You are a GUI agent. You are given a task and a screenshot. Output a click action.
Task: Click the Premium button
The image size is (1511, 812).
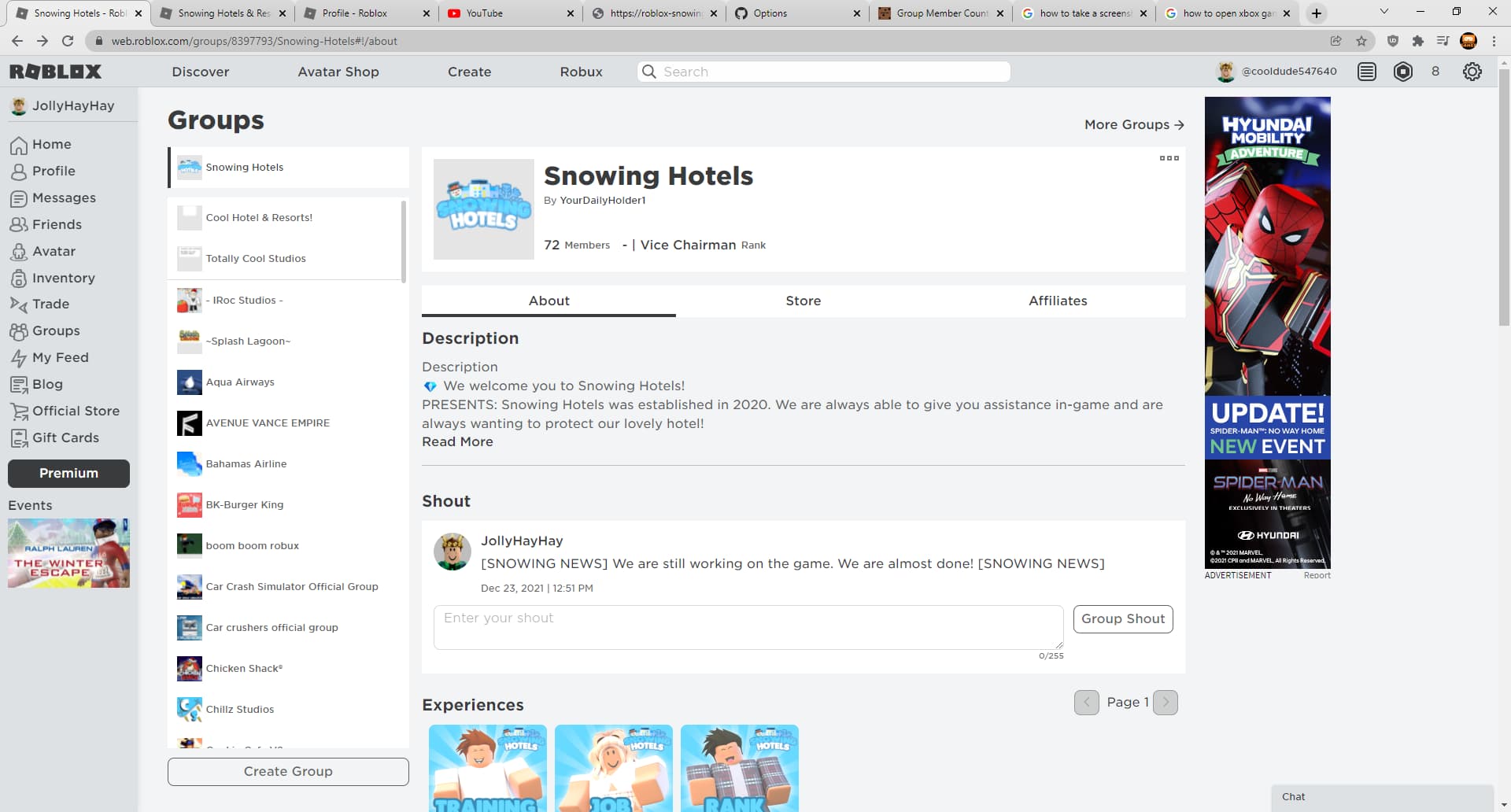click(68, 474)
